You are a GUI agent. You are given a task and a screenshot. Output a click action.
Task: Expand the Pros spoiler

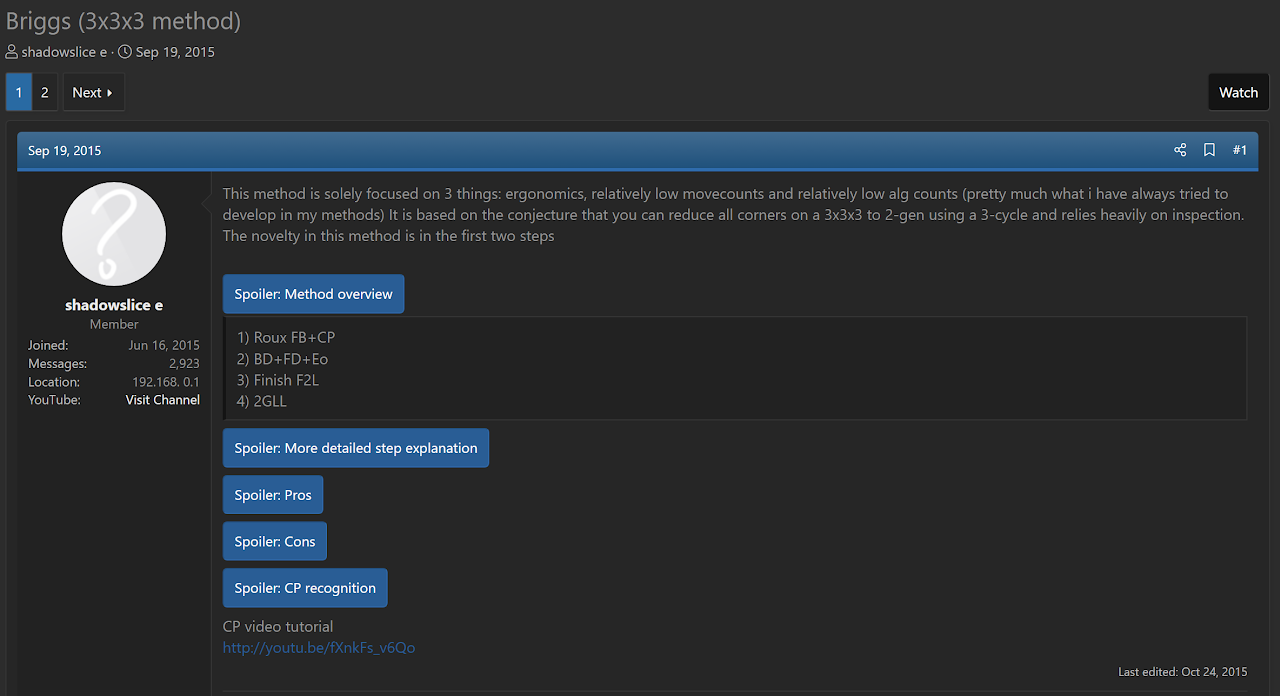(x=273, y=495)
